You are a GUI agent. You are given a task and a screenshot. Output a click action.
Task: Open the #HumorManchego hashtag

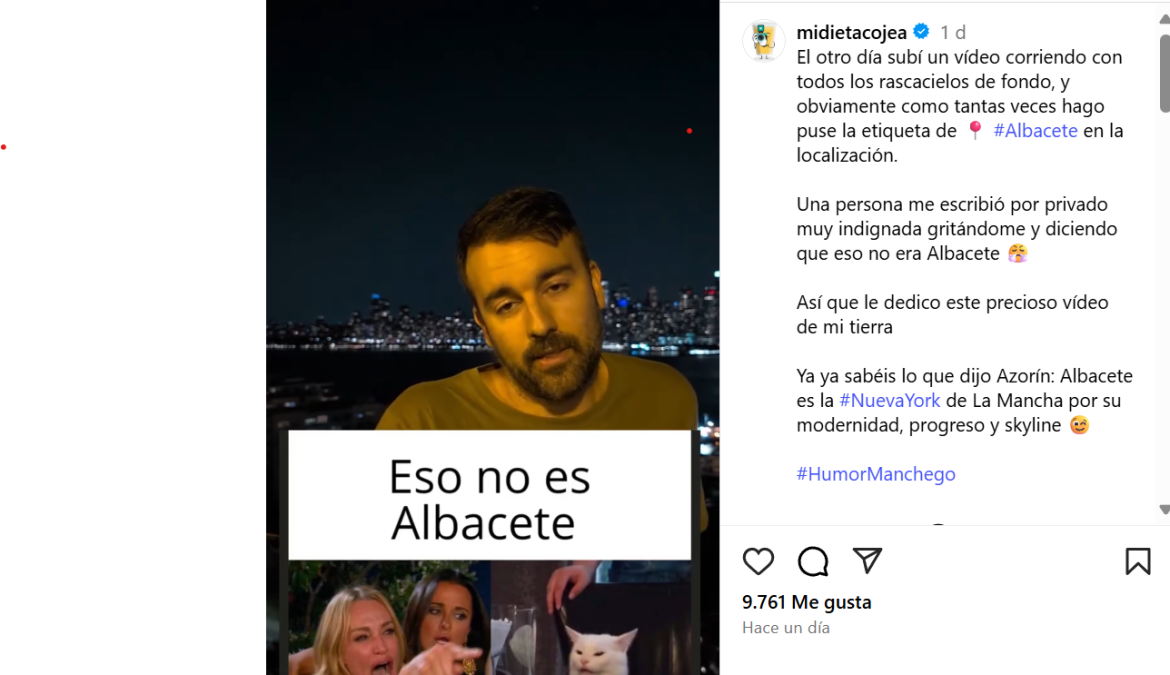(876, 474)
